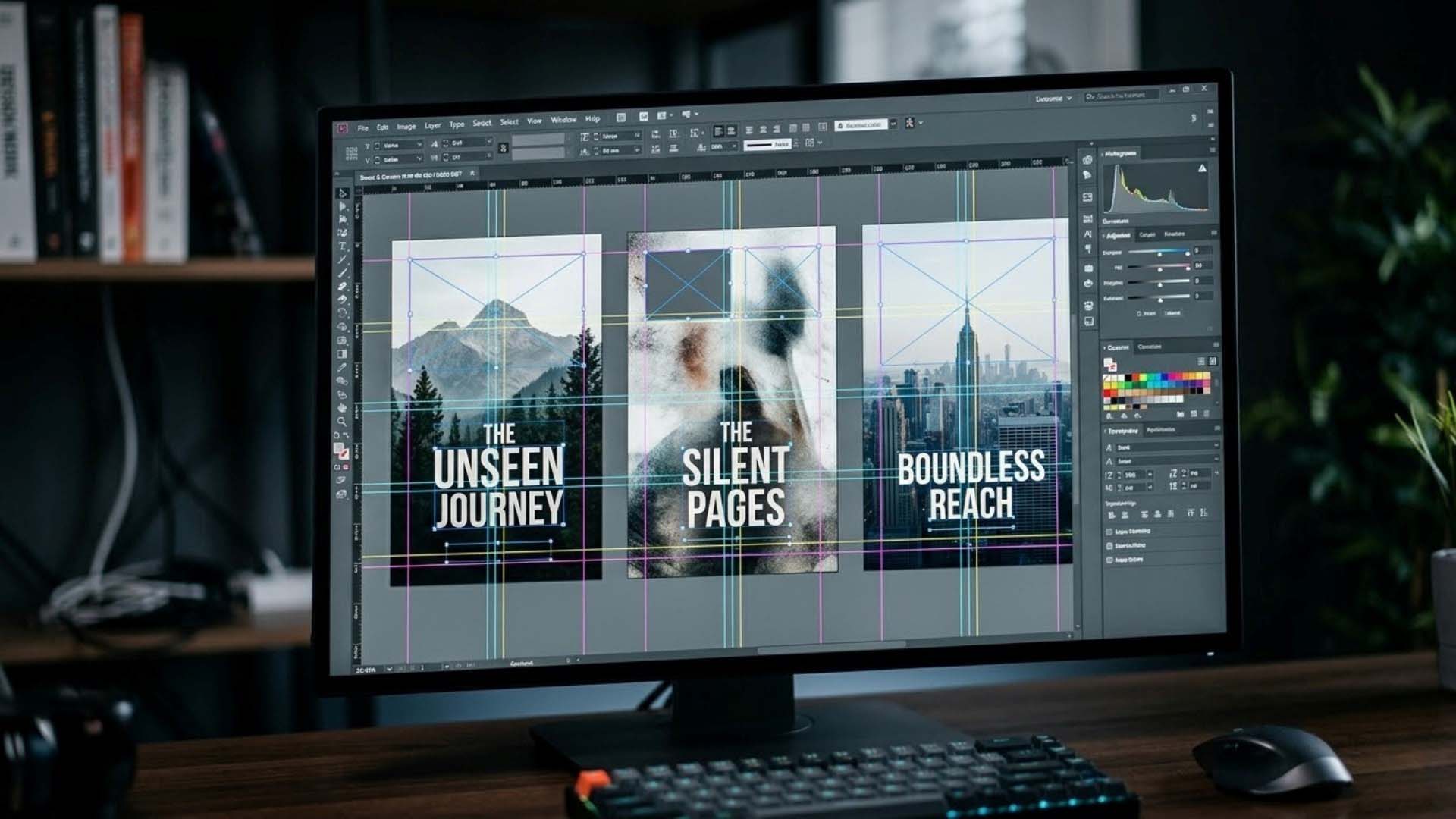Image resolution: width=1456 pixels, height=819 pixels.
Task: Select the Hand tool
Action: click(342, 408)
